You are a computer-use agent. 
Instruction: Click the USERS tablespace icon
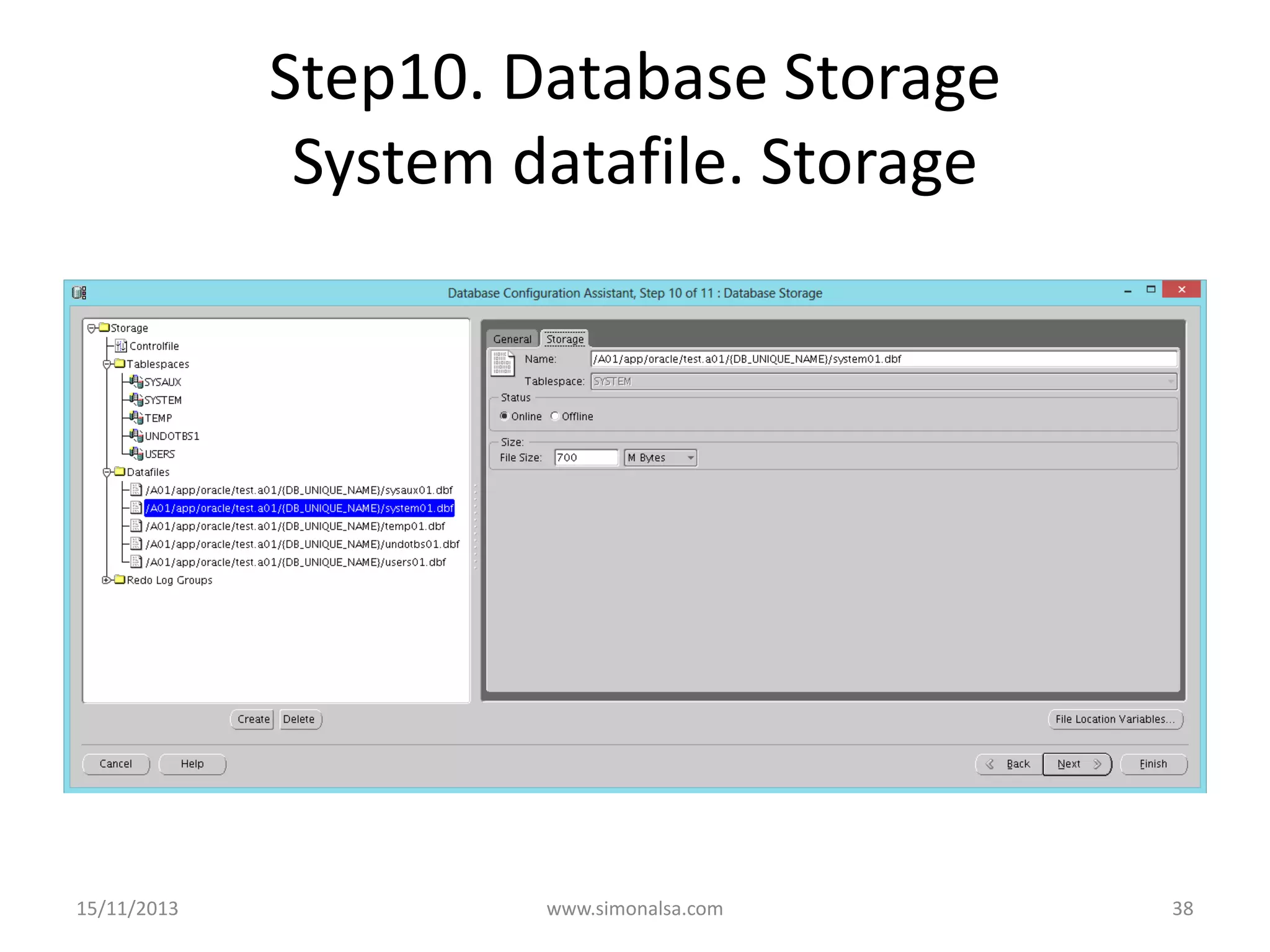[136, 454]
